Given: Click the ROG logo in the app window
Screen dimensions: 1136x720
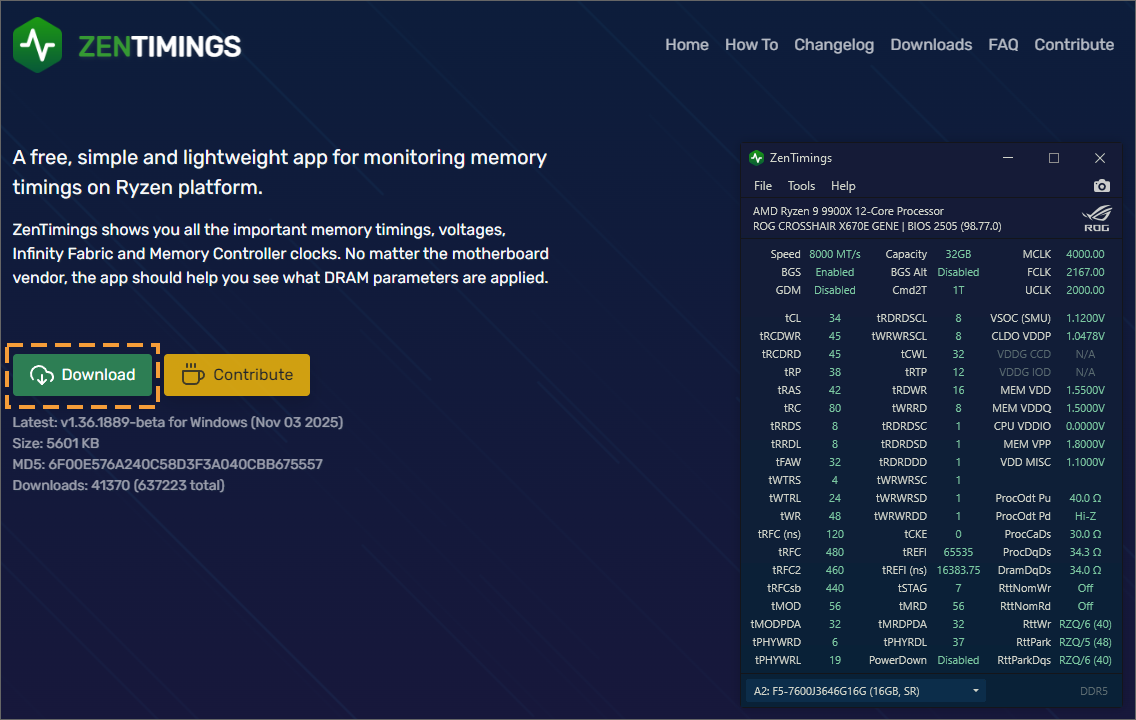Looking at the screenshot, I should tap(1096, 218).
